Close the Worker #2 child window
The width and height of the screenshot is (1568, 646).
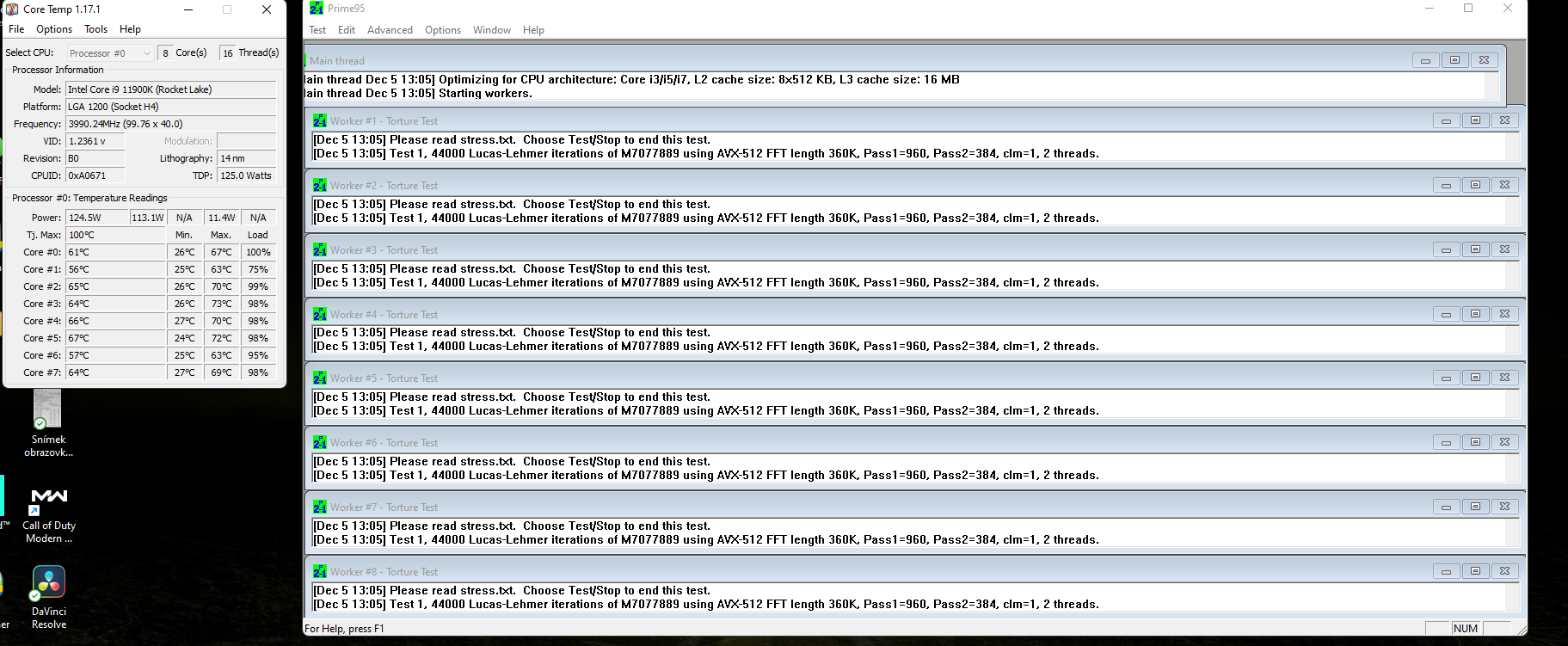pos(1504,185)
